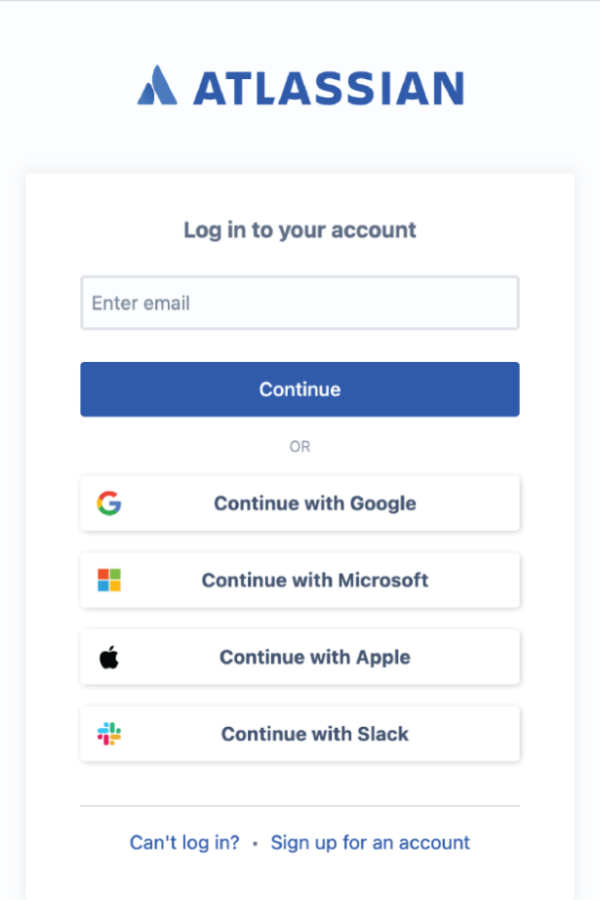Image resolution: width=600 pixels, height=900 pixels.
Task: Choose the Continue with Microsoft label
Action: point(315,580)
